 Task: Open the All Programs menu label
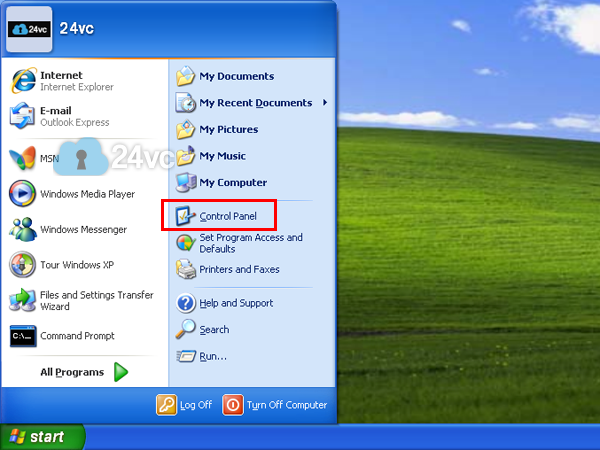pos(72,372)
